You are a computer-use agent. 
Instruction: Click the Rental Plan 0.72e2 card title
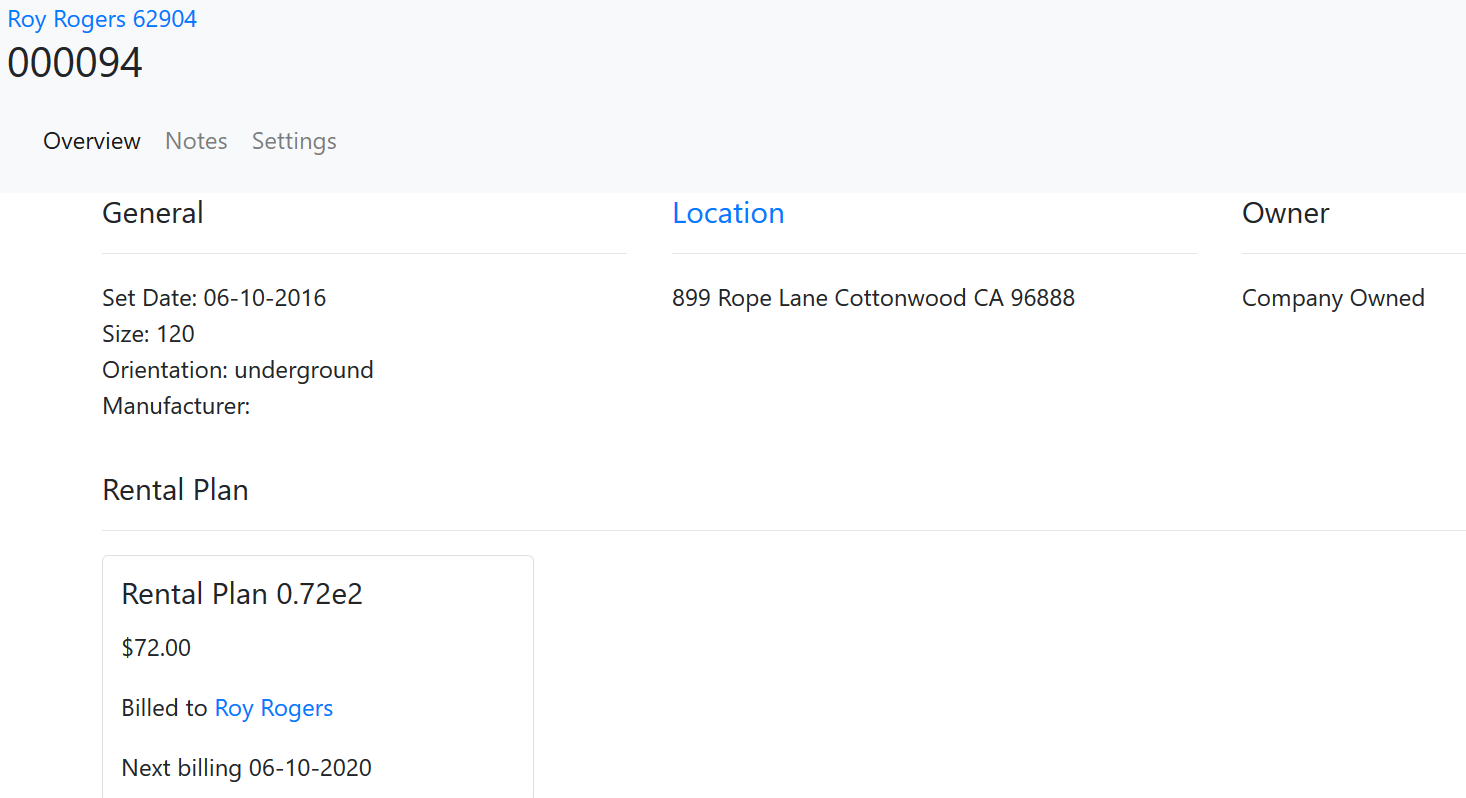[242, 594]
